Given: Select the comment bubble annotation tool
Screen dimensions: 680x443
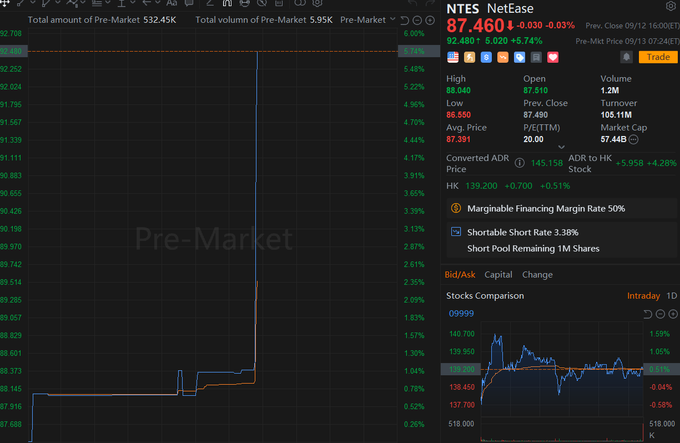Looking at the screenshot, I should (x=189, y=3).
